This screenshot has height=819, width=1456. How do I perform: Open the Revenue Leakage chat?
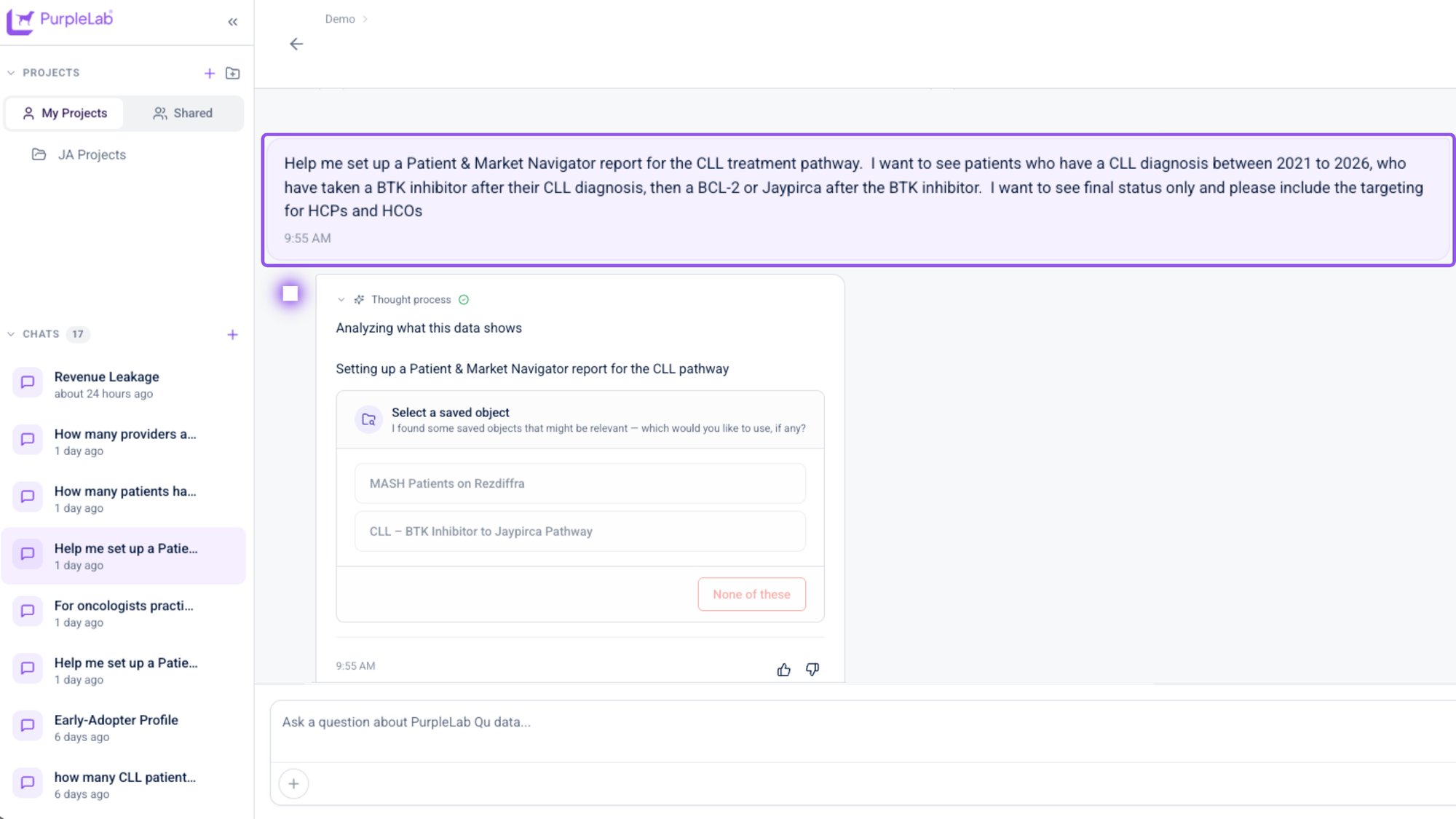[x=124, y=384]
